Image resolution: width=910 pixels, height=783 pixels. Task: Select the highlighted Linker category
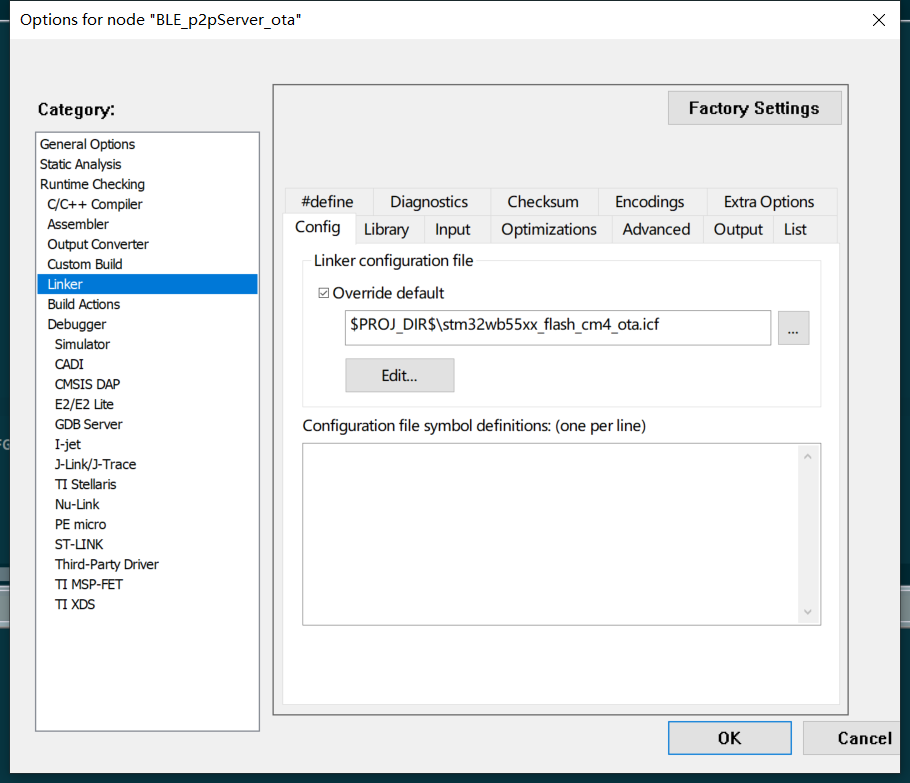tap(147, 284)
